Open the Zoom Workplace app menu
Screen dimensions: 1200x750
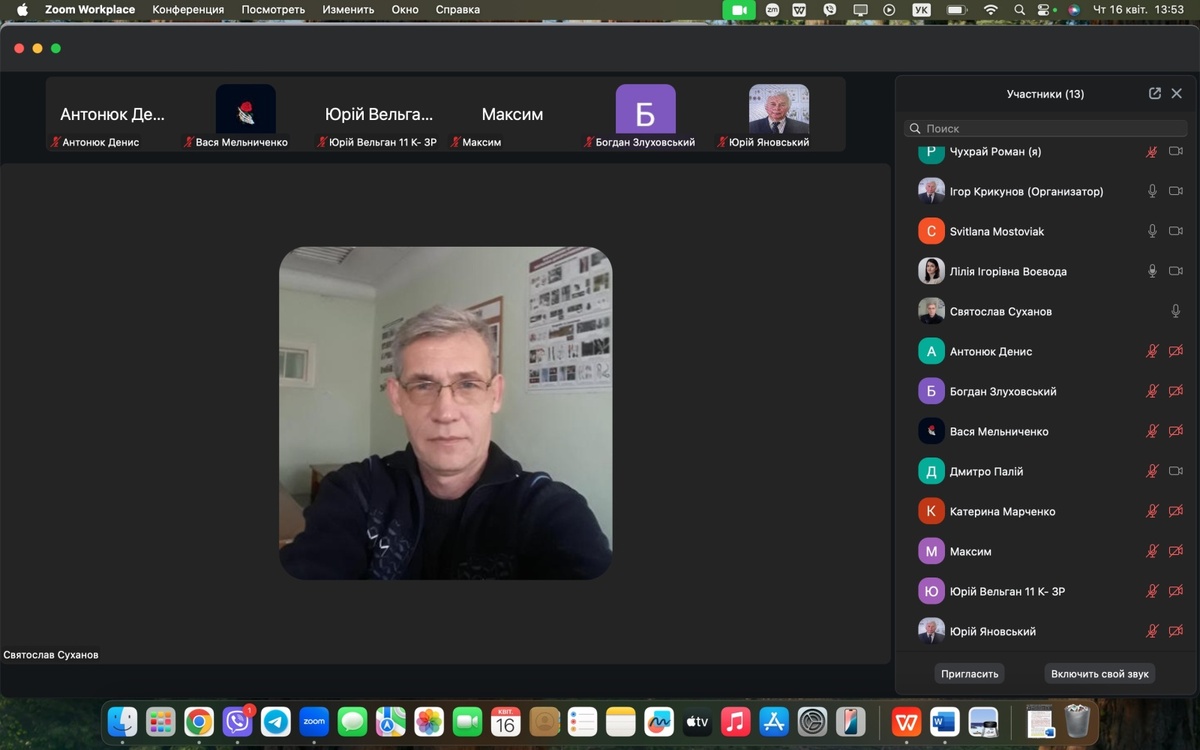pos(90,10)
